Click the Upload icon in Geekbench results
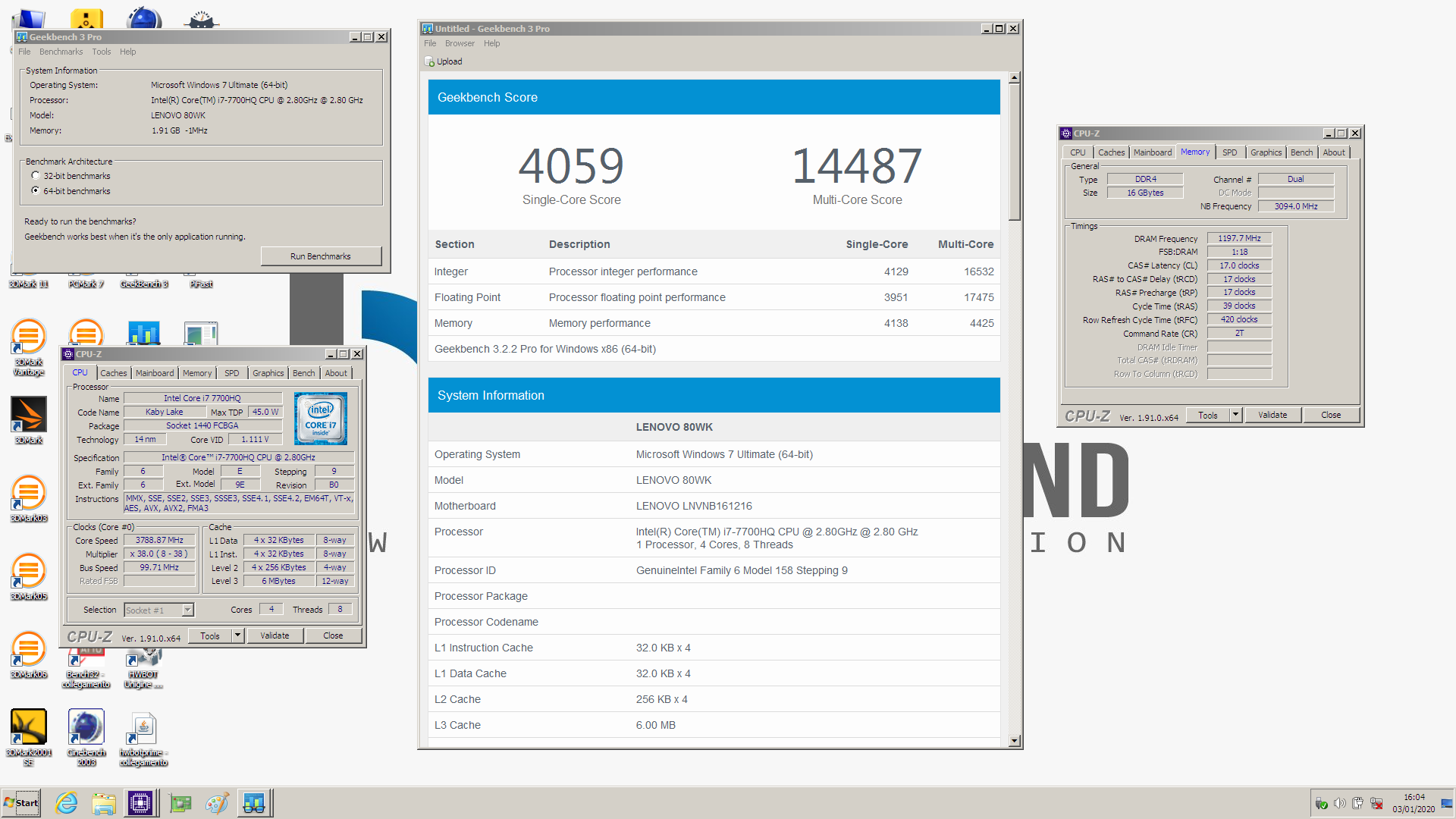1456x819 pixels. pos(429,61)
